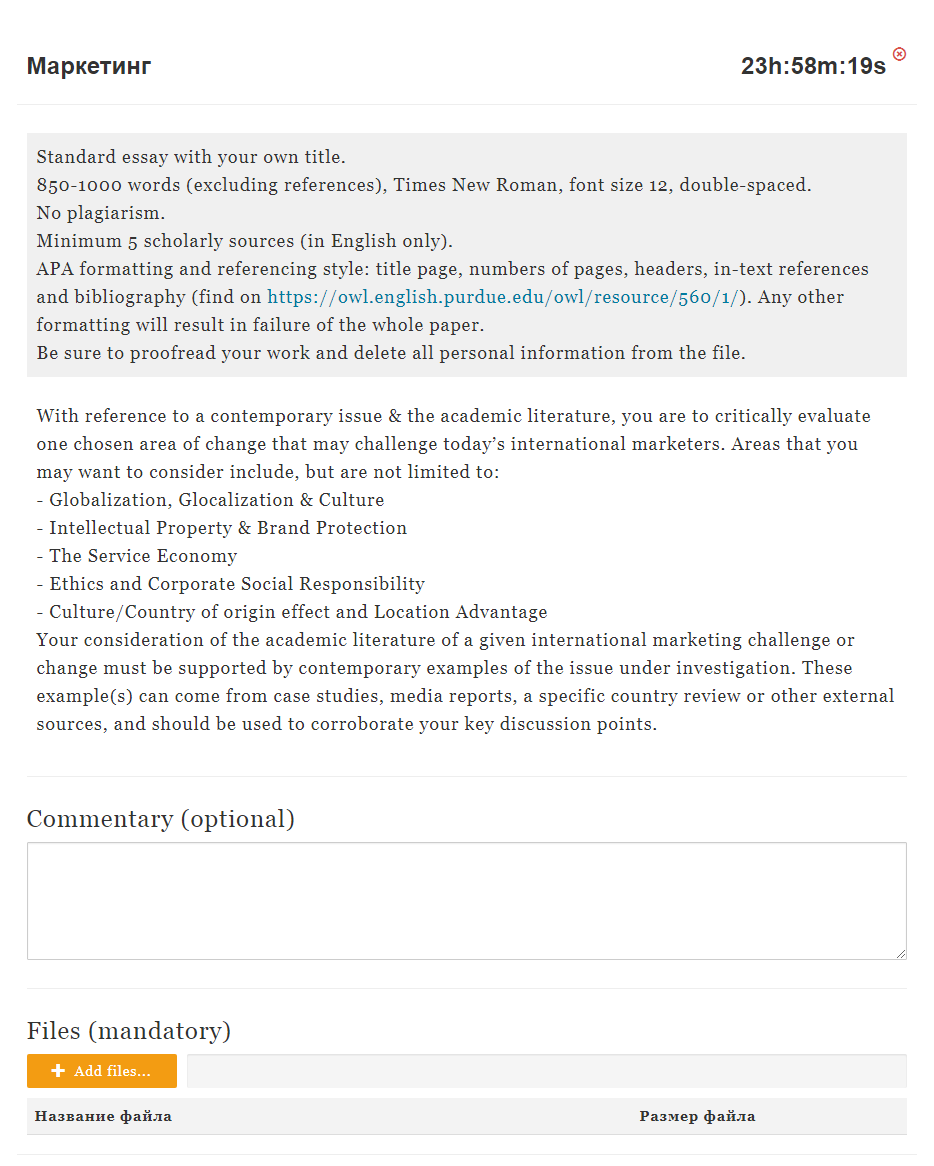The width and height of the screenshot is (934, 1166).
Task: Click the empty file upload progress bar
Action: [546, 1071]
